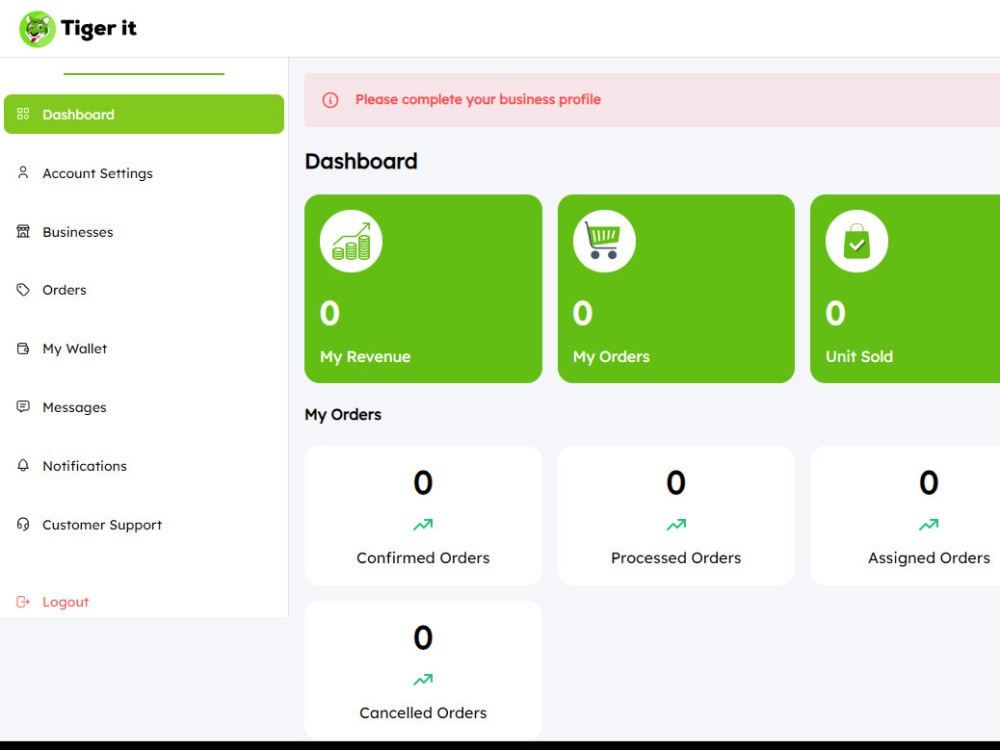Click the My Wallet wallet icon

click(x=23, y=348)
